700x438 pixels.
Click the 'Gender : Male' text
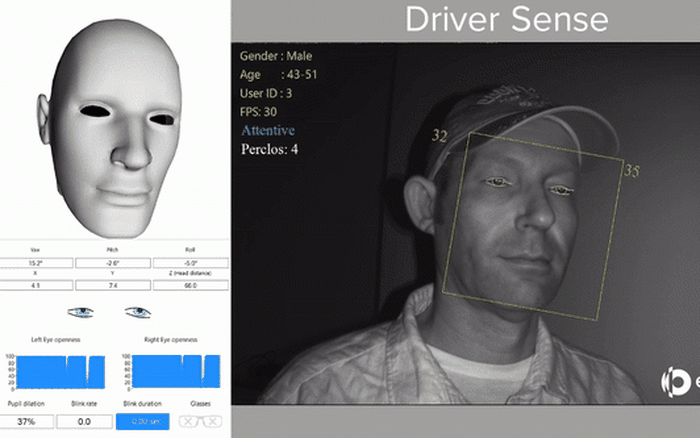pos(276,56)
